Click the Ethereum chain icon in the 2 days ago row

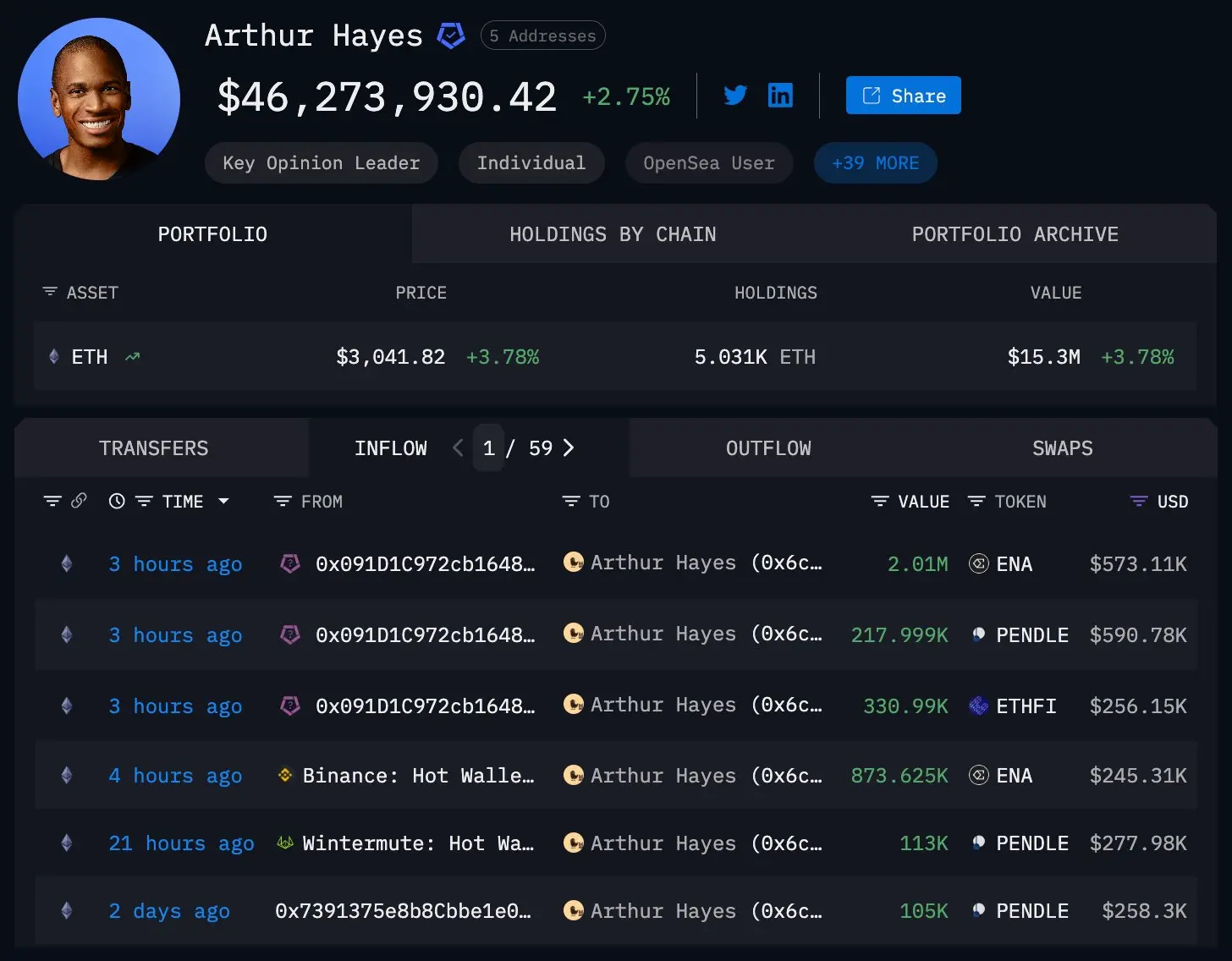67,910
